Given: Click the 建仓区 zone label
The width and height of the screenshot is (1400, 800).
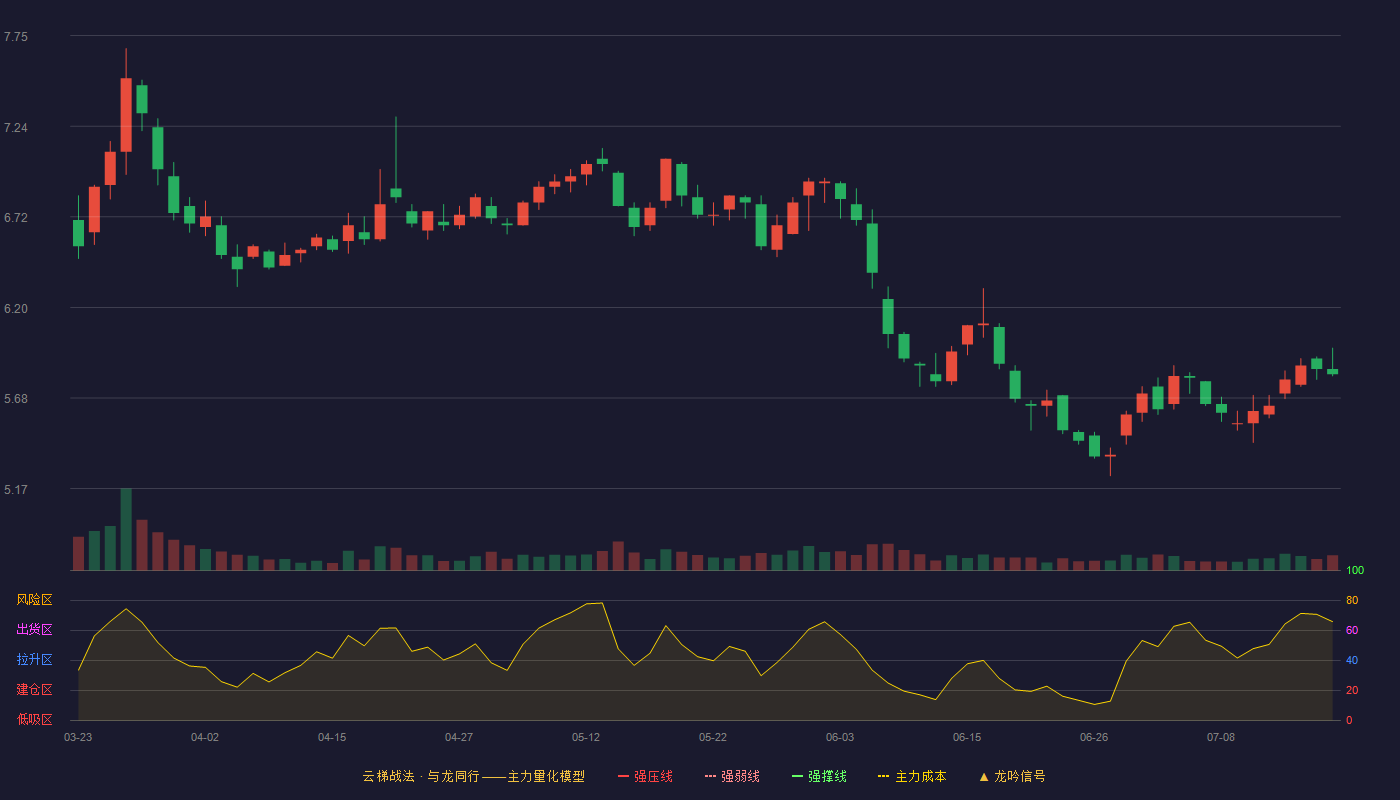Looking at the screenshot, I should (x=35, y=690).
